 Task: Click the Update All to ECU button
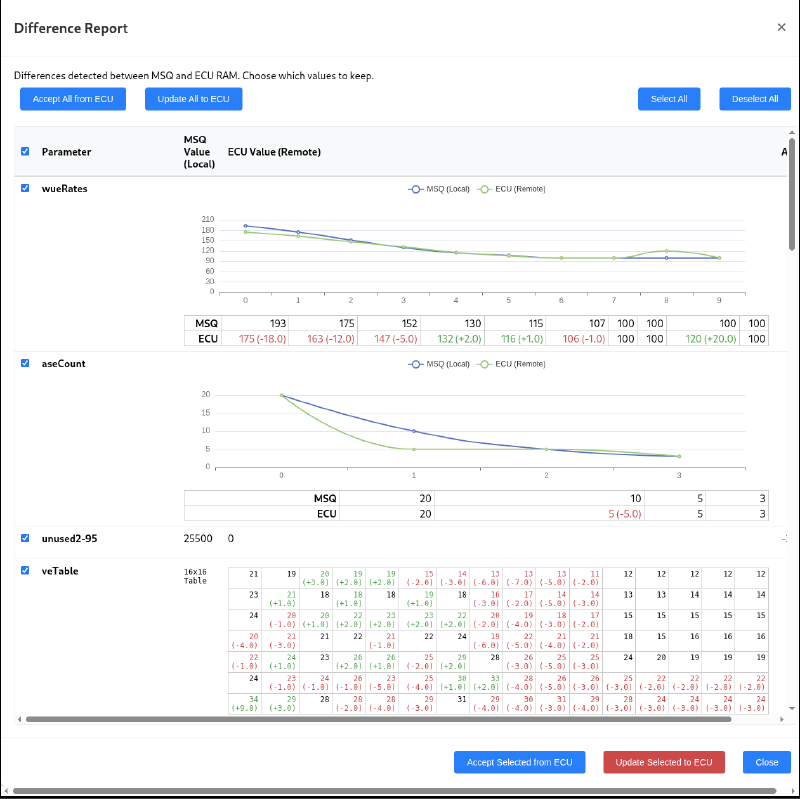coord(193,98)
